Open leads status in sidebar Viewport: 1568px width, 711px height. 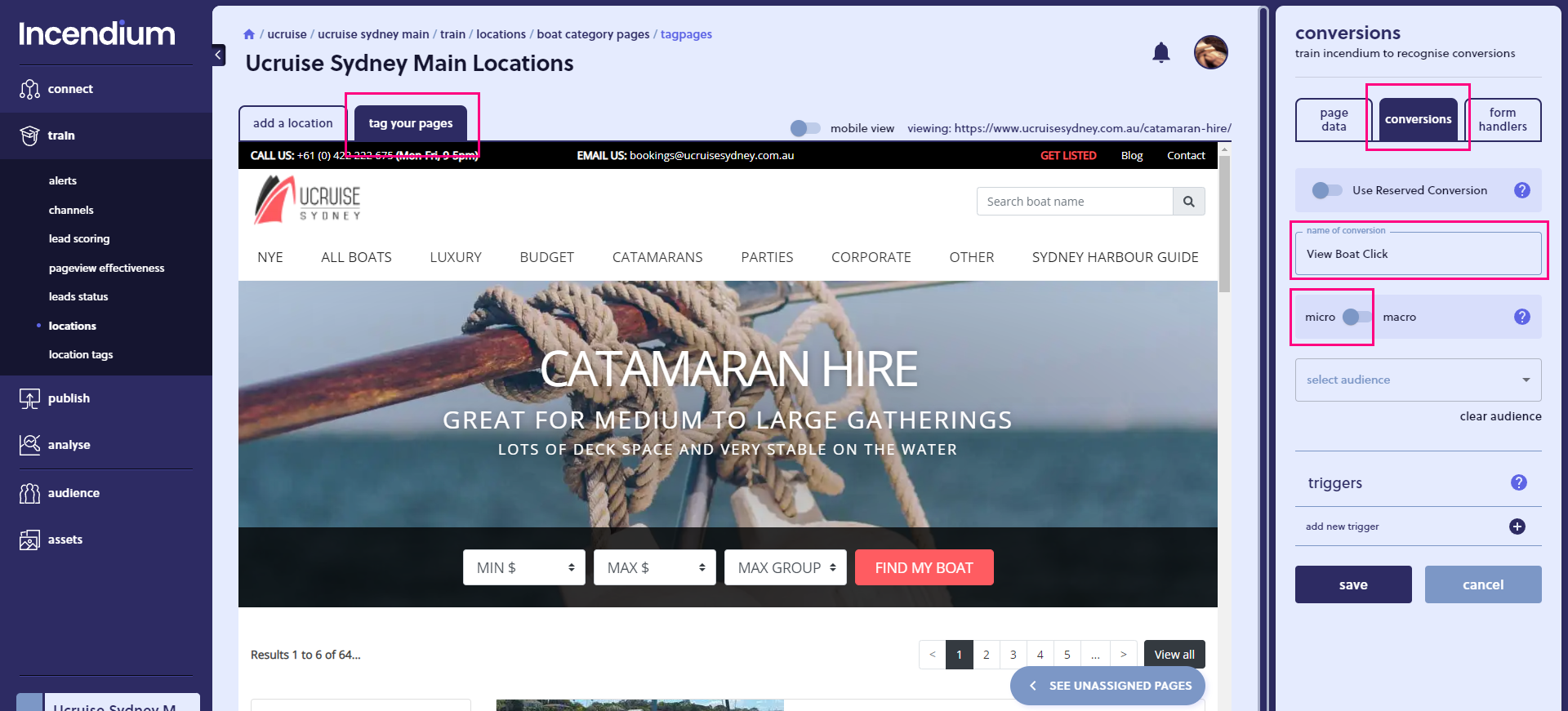click(78, 297)
